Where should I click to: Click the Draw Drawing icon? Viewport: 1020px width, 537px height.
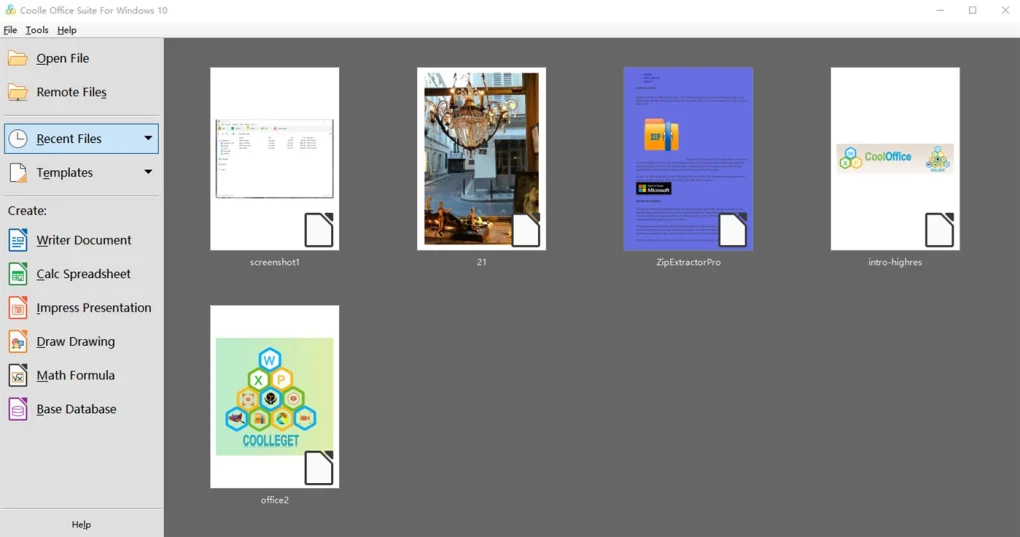(x=18, y=341)
